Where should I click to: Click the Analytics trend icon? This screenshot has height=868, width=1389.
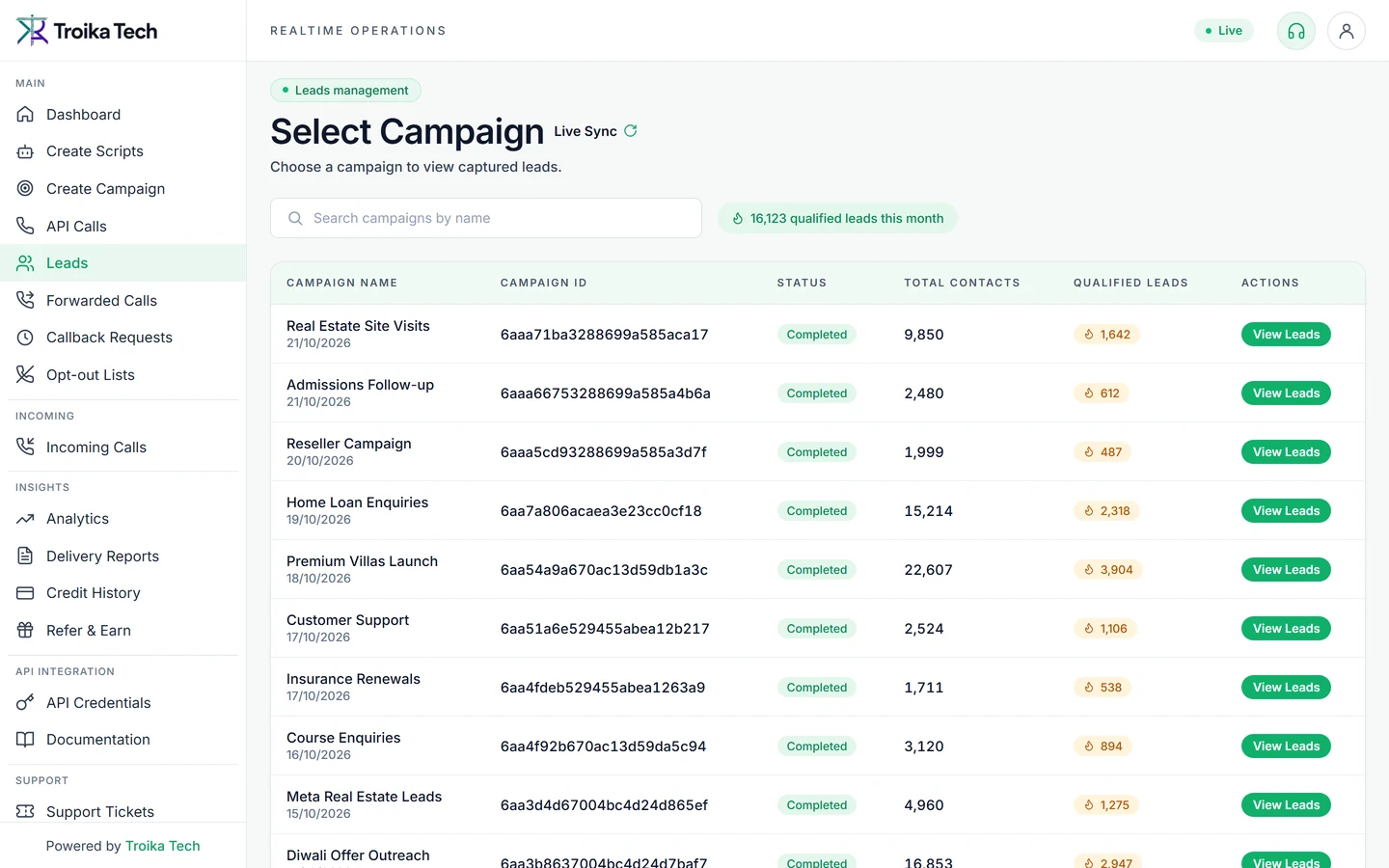pos(25,519)
